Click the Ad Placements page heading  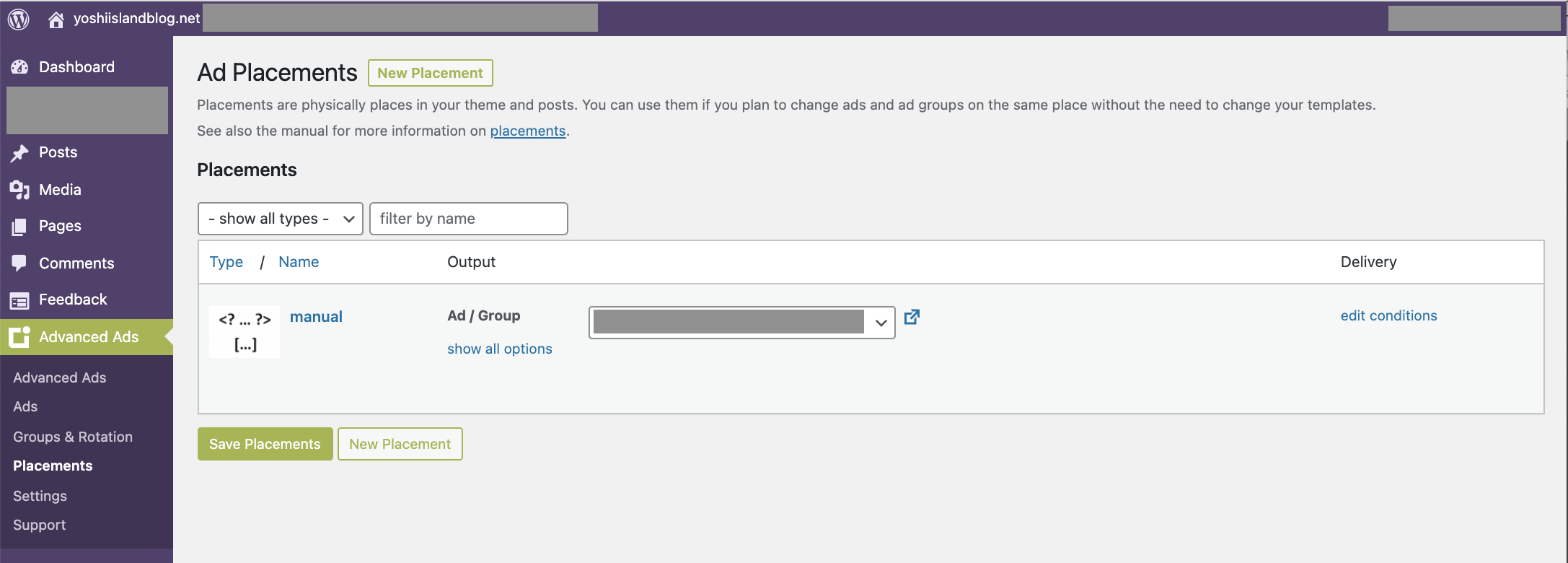277,73
